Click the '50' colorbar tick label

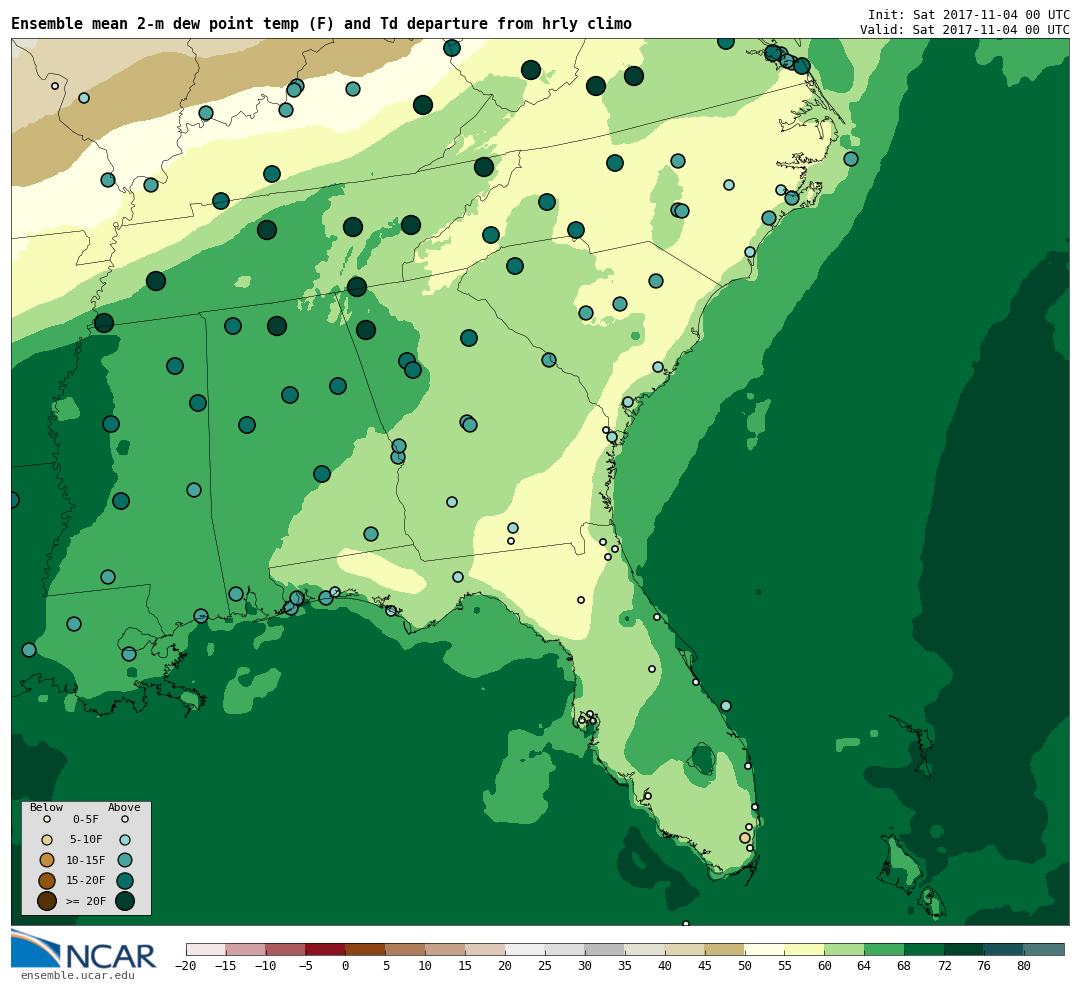point(745,966)
